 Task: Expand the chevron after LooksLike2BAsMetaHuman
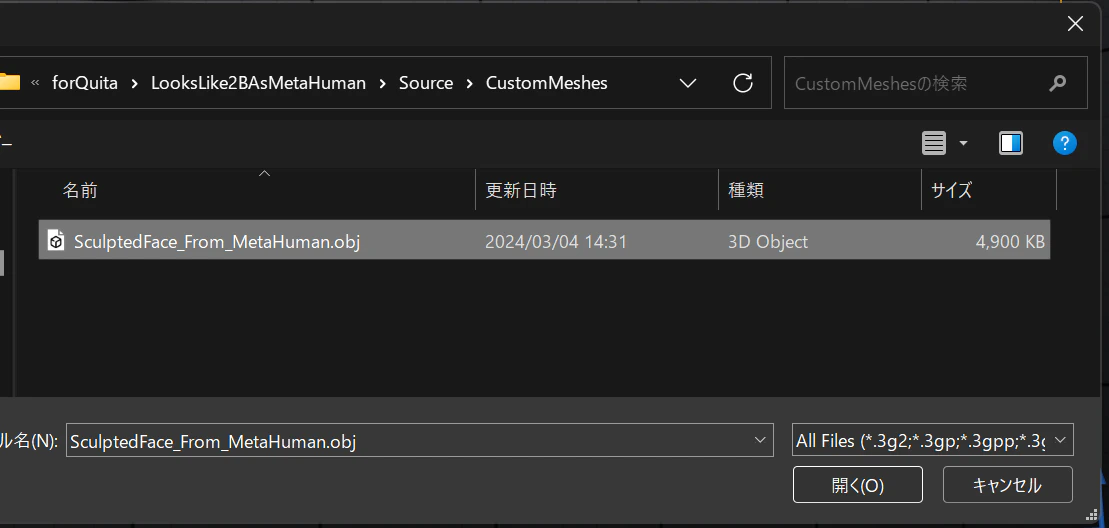(383, 83)
